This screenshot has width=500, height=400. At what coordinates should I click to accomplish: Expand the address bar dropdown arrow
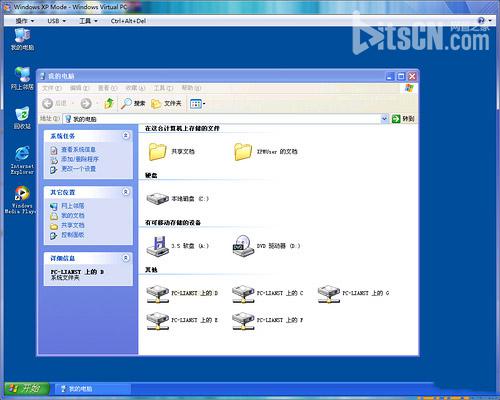tap(384, 119)
